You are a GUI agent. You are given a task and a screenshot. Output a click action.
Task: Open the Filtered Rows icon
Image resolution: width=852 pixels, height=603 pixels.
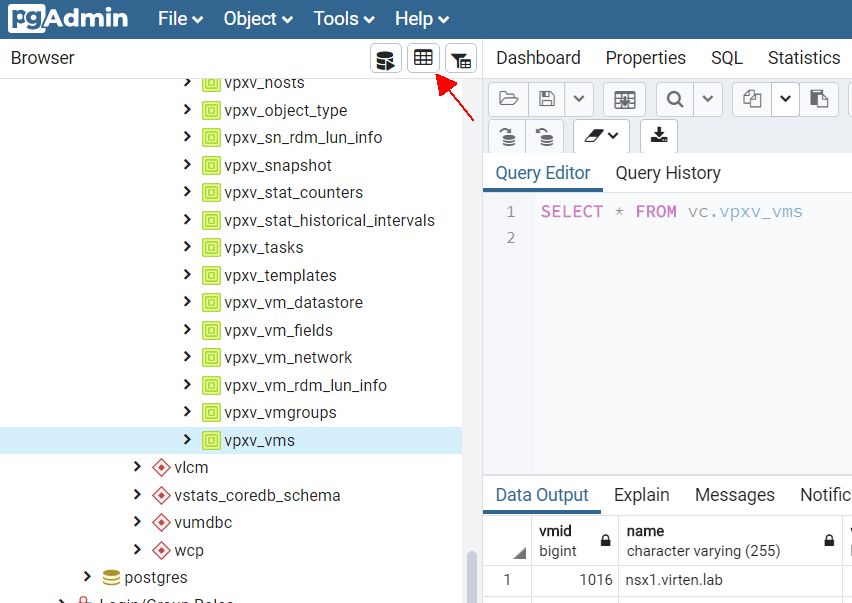pyautogui.click(x=461, y=59)
